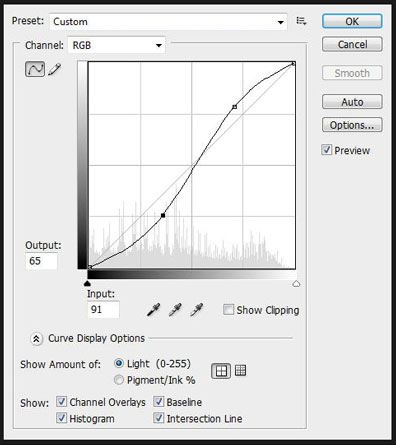This screenshot has height=445, width=396.
Task: Open the Options... button
Action: [x=352, y=125]
